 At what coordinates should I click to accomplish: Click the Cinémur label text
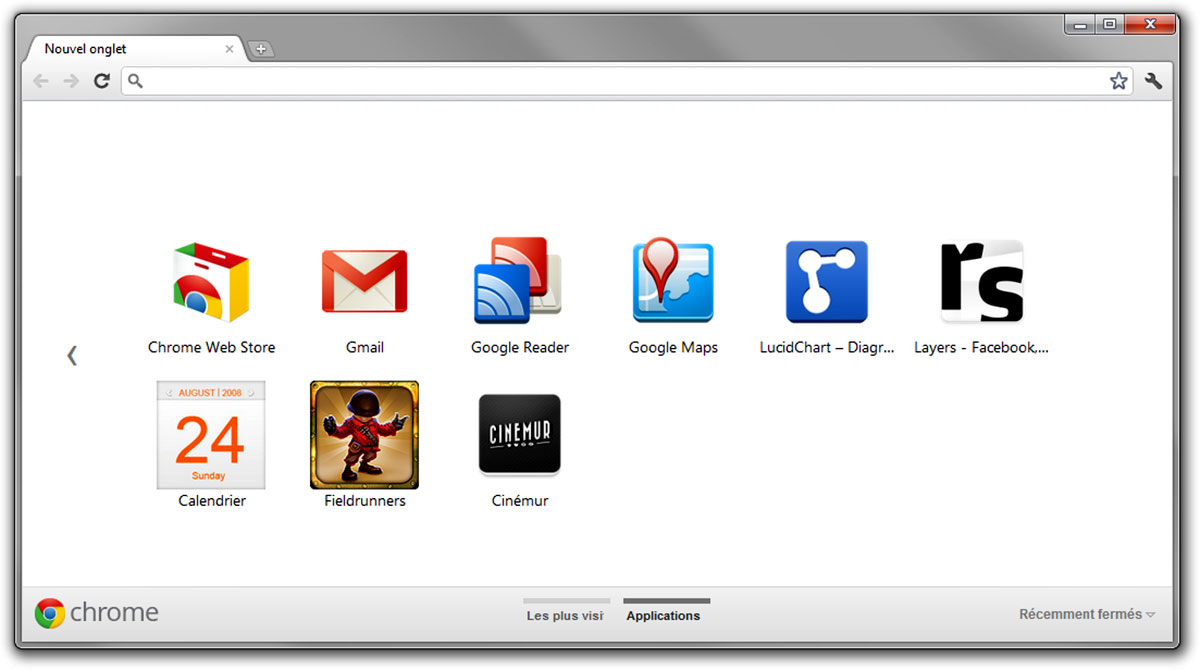(520, 500)
